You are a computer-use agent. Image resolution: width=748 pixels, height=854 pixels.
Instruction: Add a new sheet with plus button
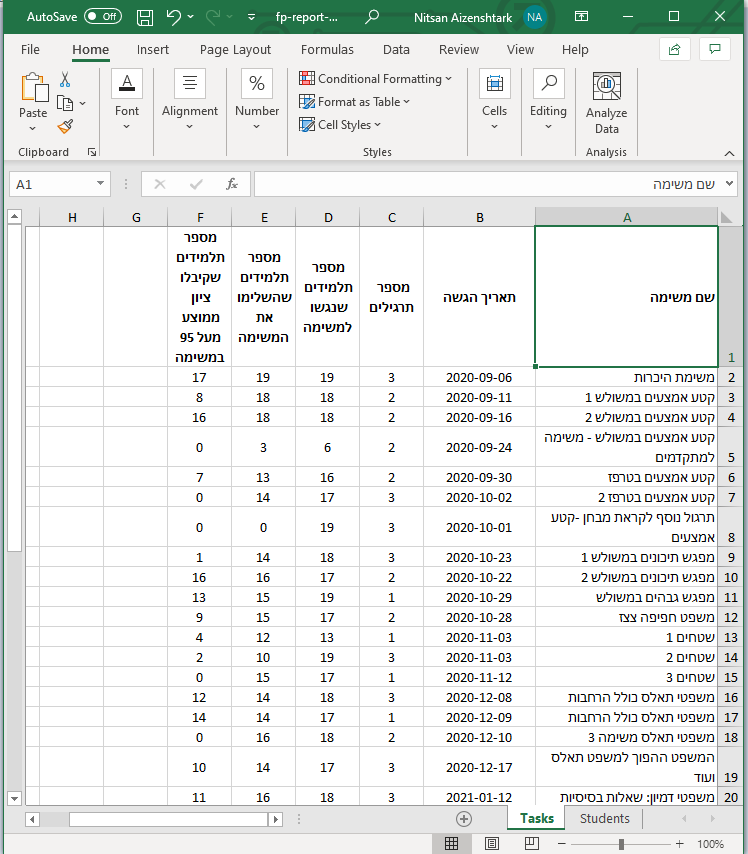464,819
